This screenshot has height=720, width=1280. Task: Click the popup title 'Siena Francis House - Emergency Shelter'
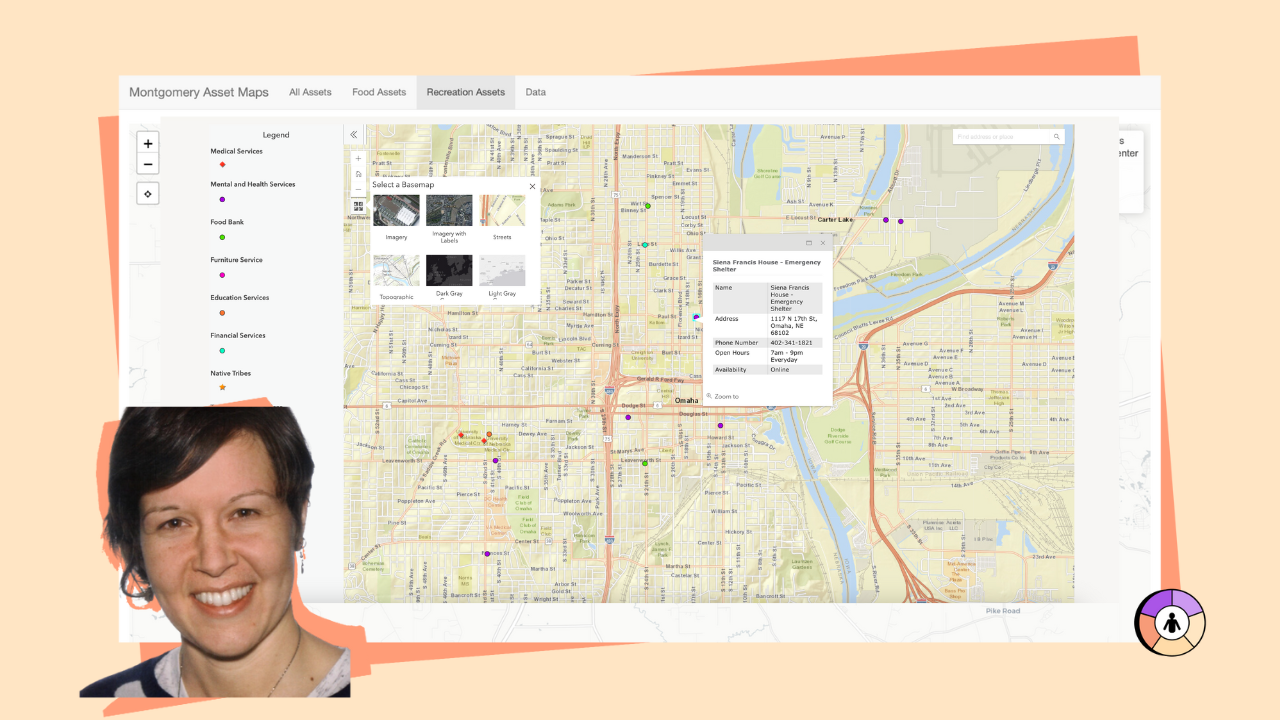click(x=766, y=266)
